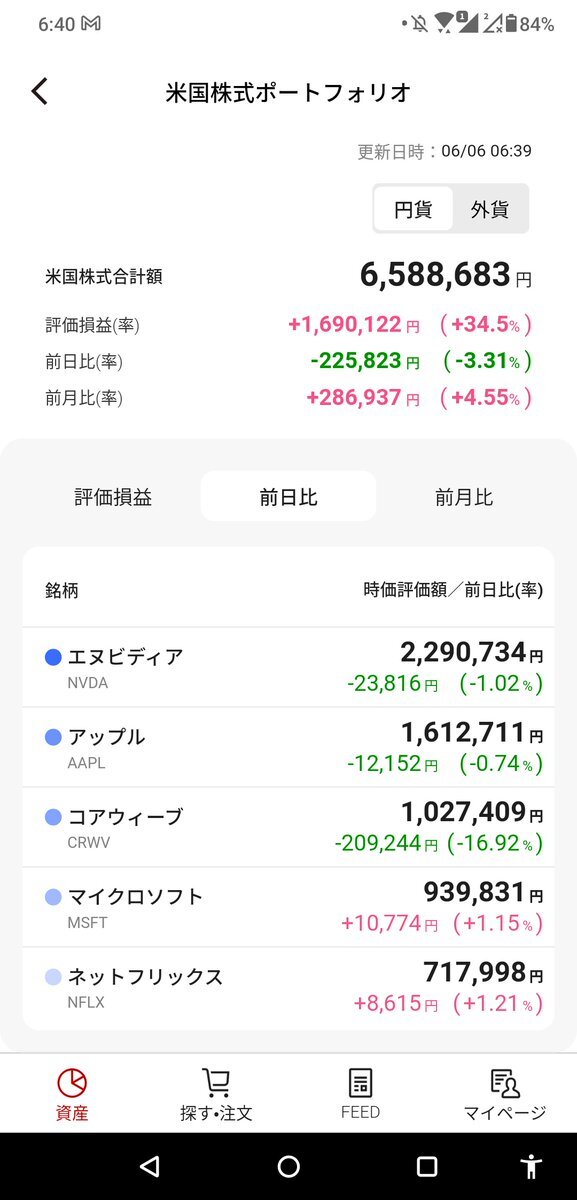577x1200 pixels.
Task: Switch currency toggle to 外貨
Action: 490,209
